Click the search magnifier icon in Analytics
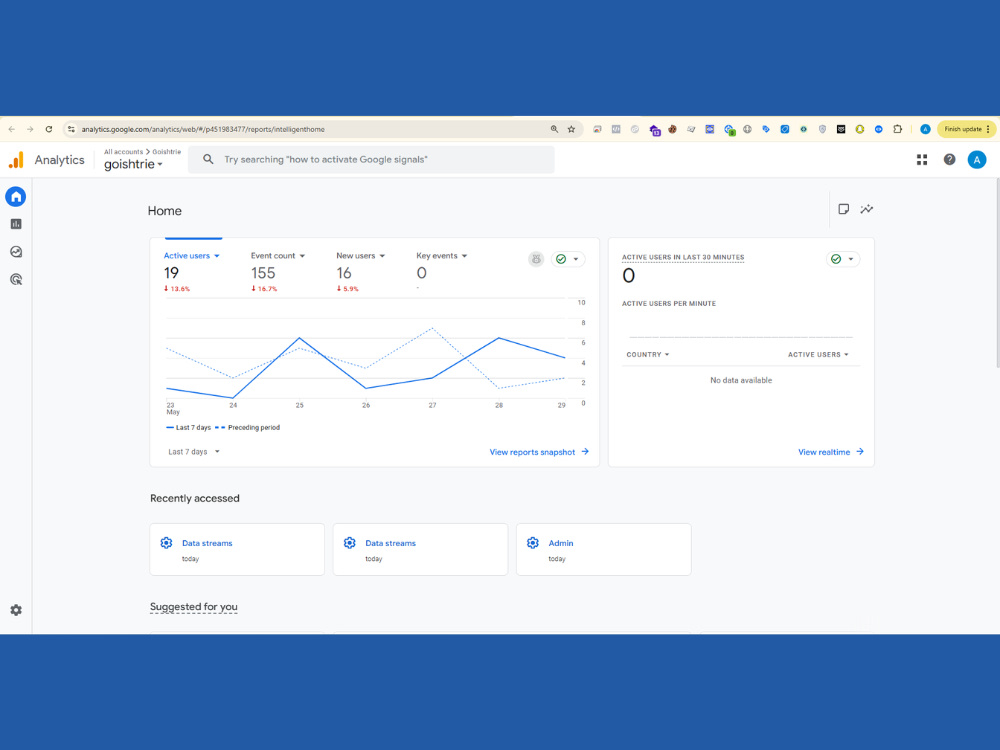This screenshot has height=750, width=1000. tap(208, 159)
